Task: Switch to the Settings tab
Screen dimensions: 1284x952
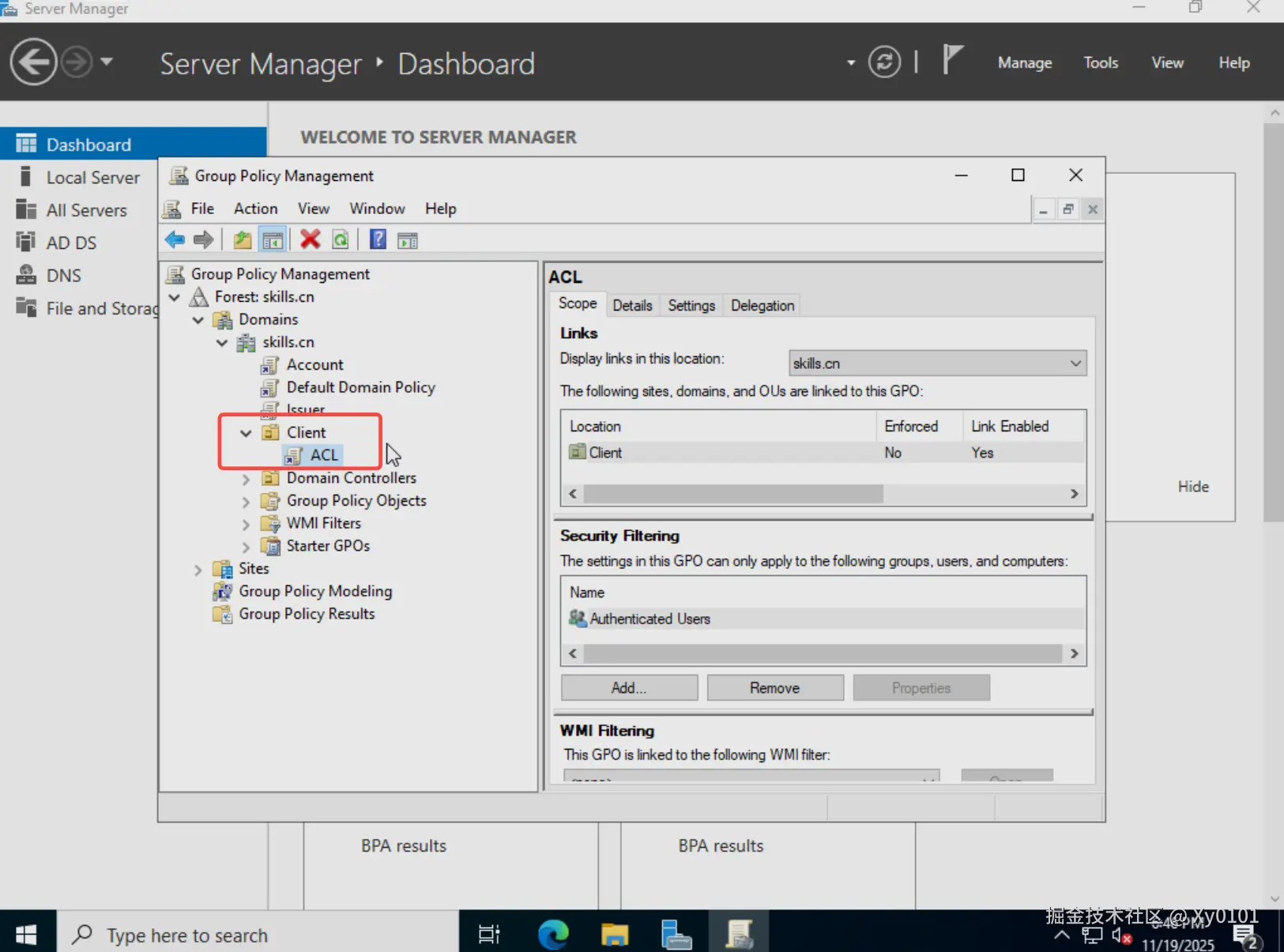Action: (691, 305)
